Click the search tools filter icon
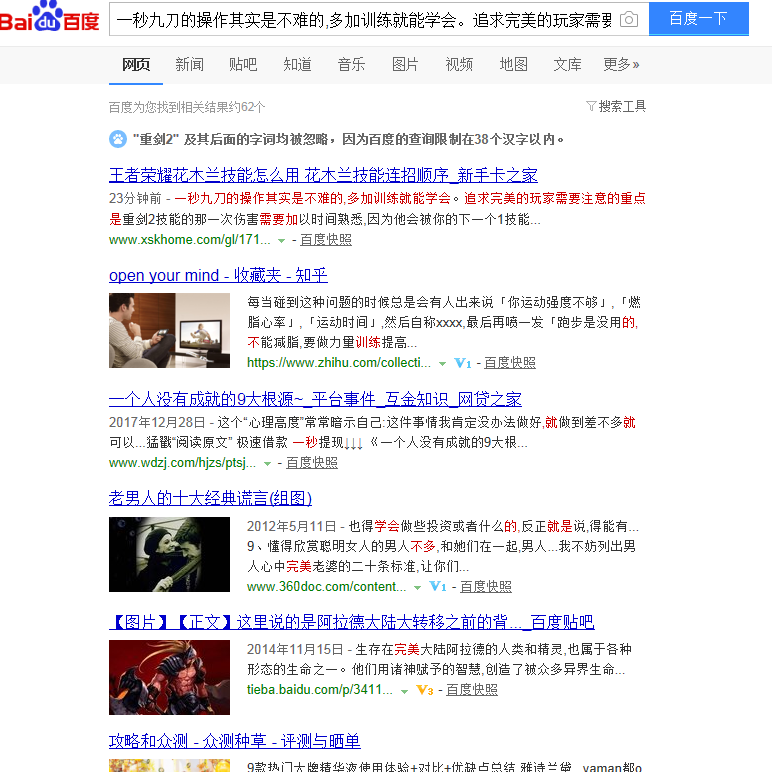The height and width of the screenshot is (772, 772). point(591,106)
